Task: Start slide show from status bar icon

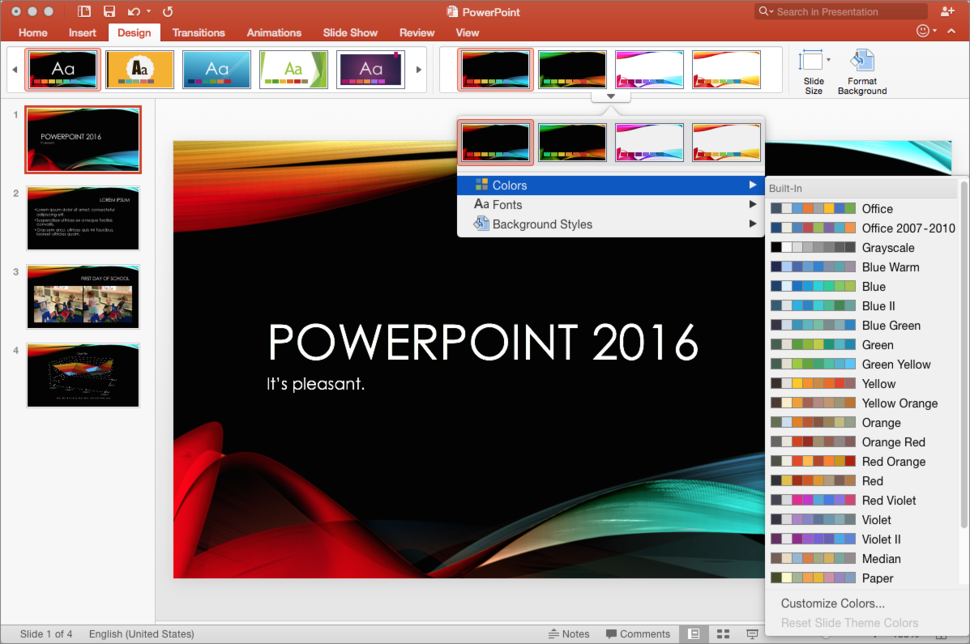Action: pos(751,633)
